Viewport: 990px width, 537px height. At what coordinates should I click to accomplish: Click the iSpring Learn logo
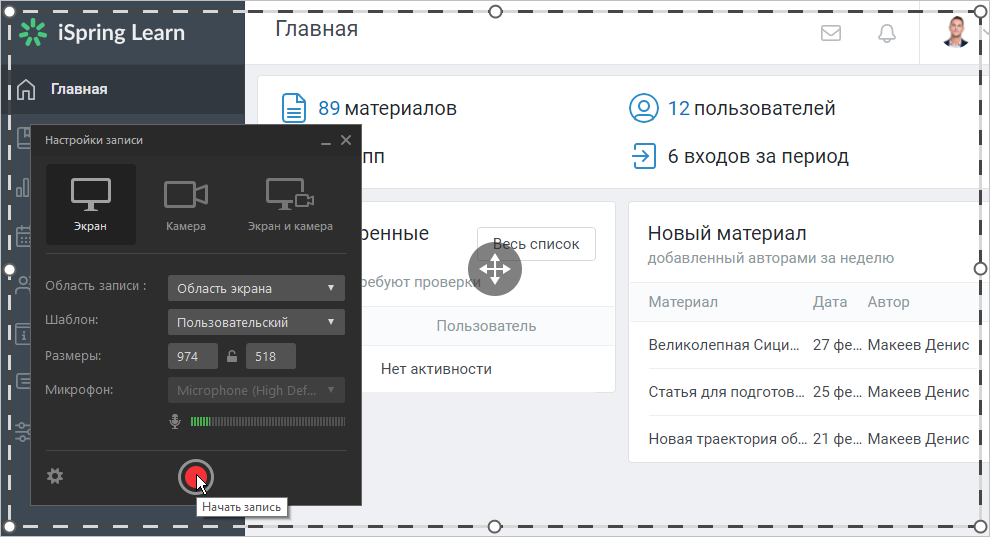[x=102, y=33]
